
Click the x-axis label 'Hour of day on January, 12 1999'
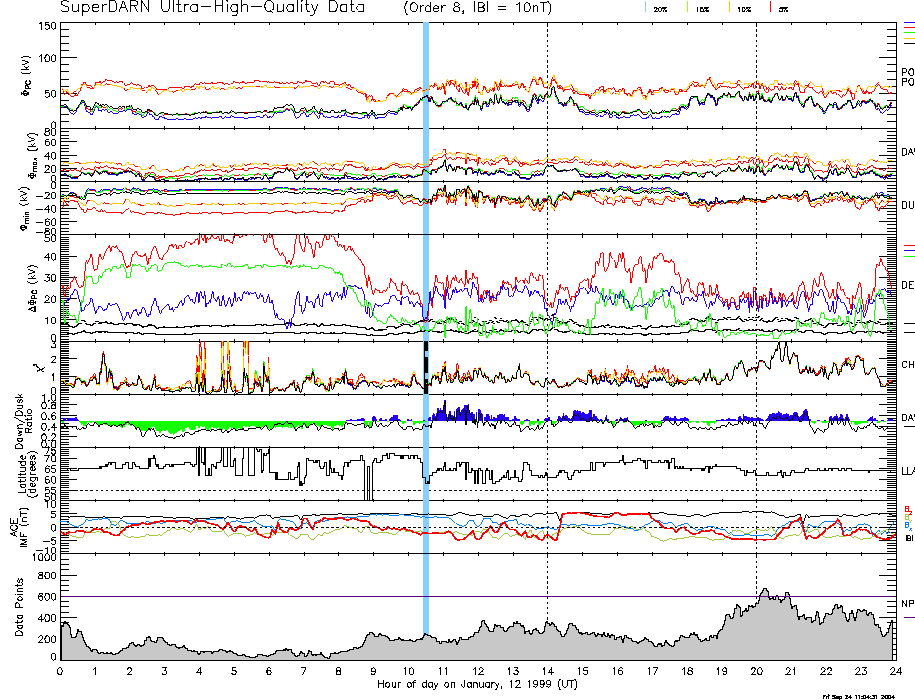click(x=476, y=685)
